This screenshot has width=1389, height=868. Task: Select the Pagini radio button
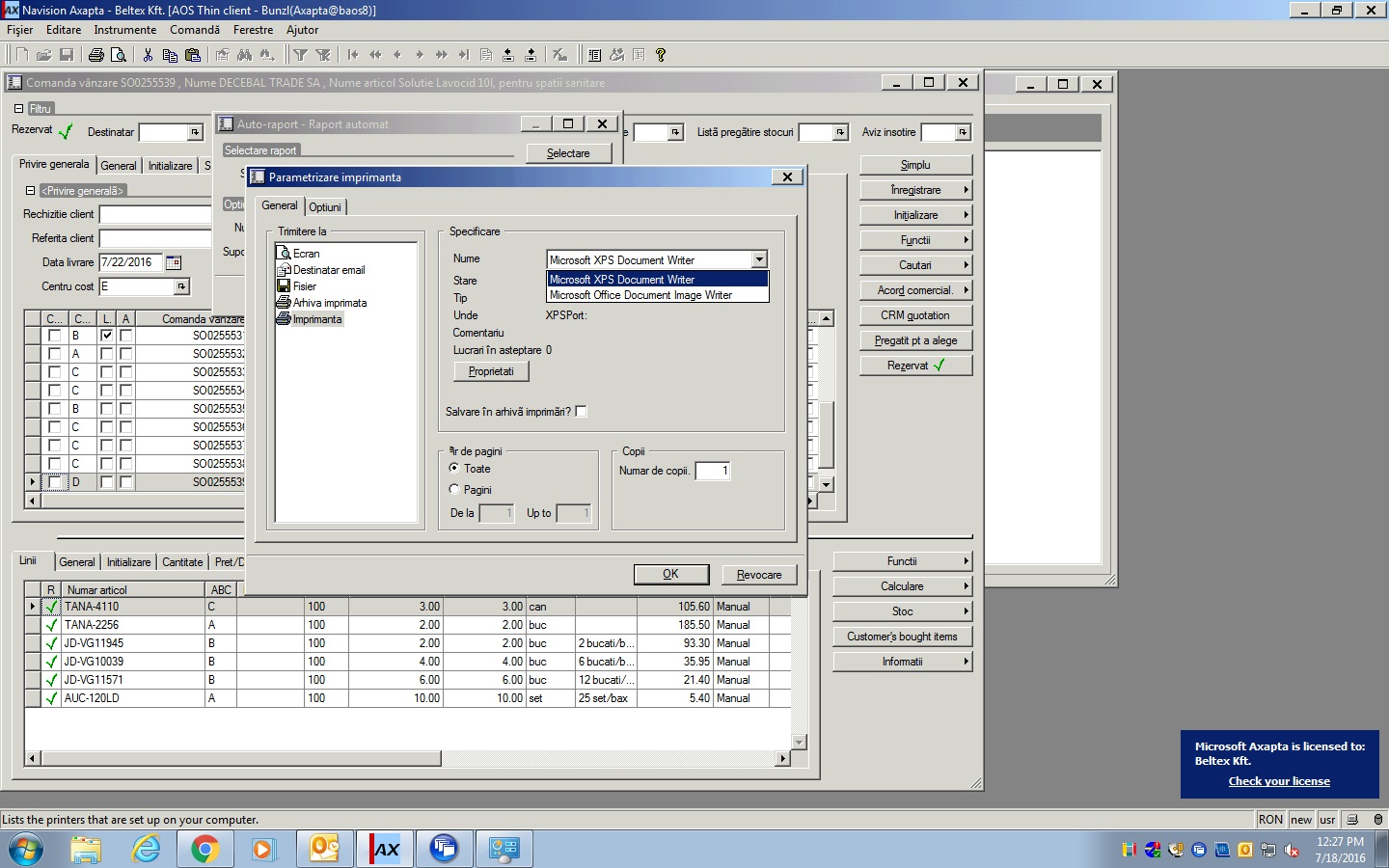point(454,489)
